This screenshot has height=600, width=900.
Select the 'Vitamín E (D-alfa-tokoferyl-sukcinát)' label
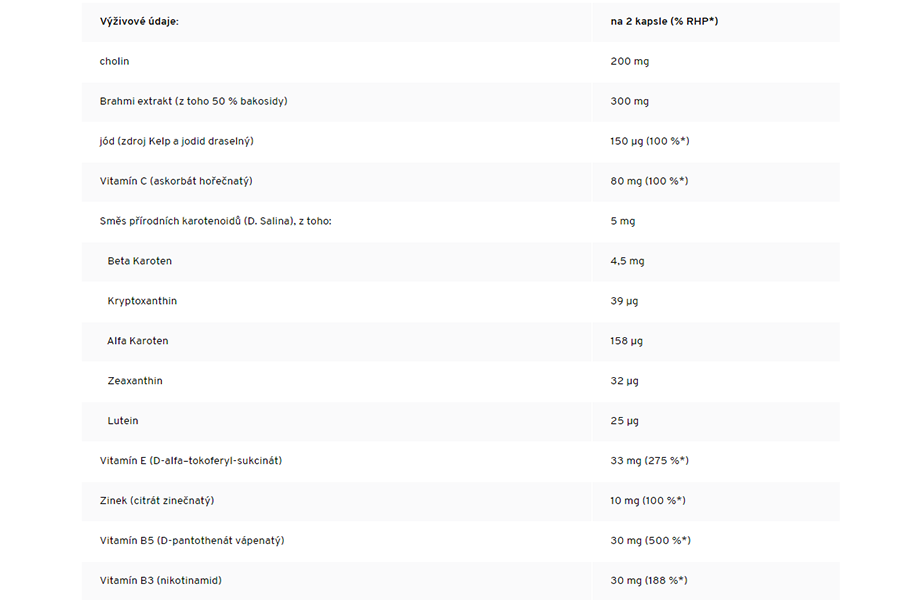pyautogui.click(x=191, y=461)
